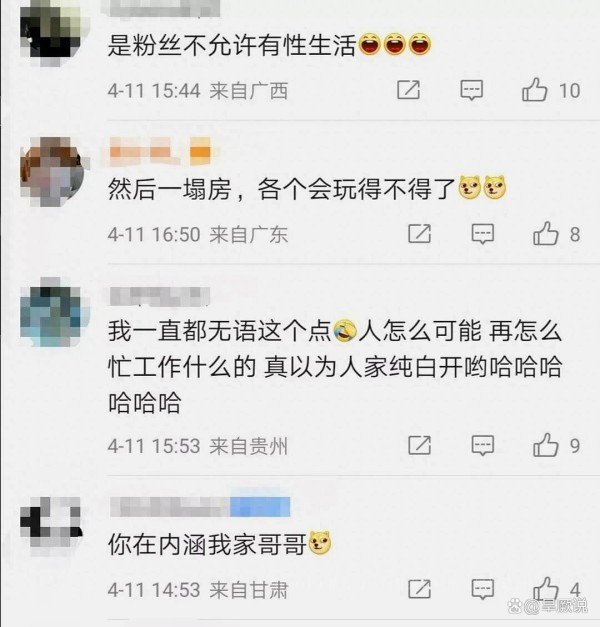The height and width of the screenshot is (627, 600).
Task: Like the comment from 甘肃
Action: [546, 588]
